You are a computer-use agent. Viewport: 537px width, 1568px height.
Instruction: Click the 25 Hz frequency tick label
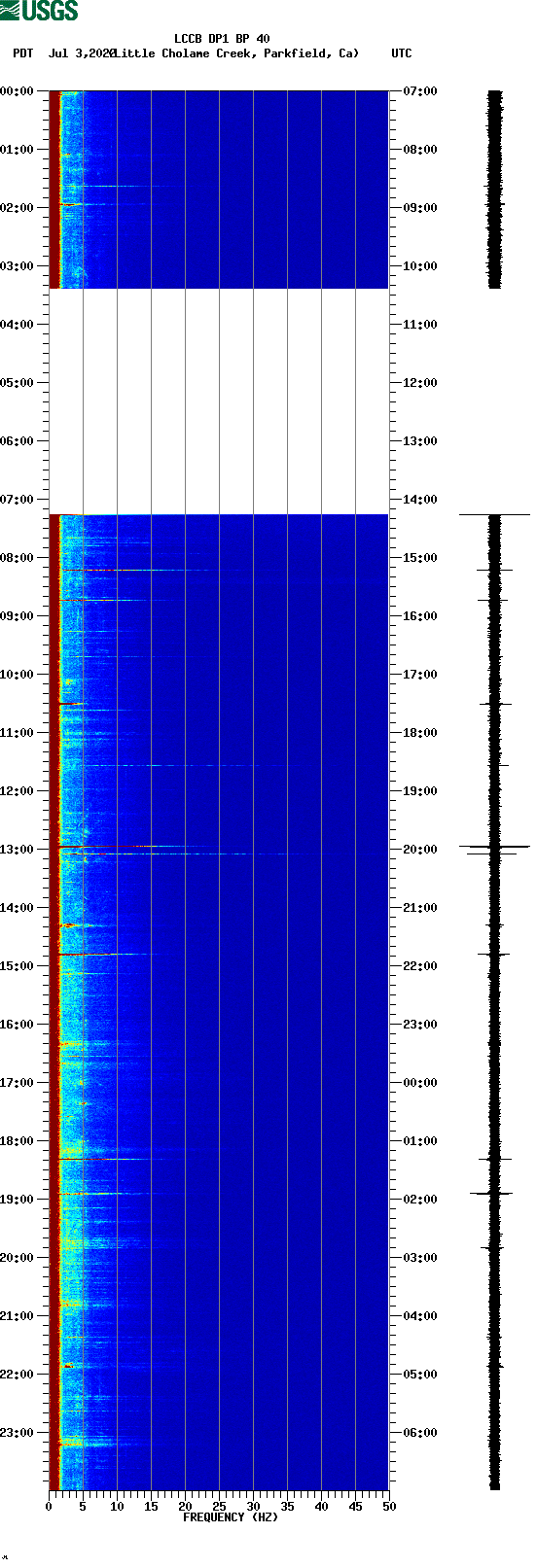pyautogui.click(x=219, y=1507)
